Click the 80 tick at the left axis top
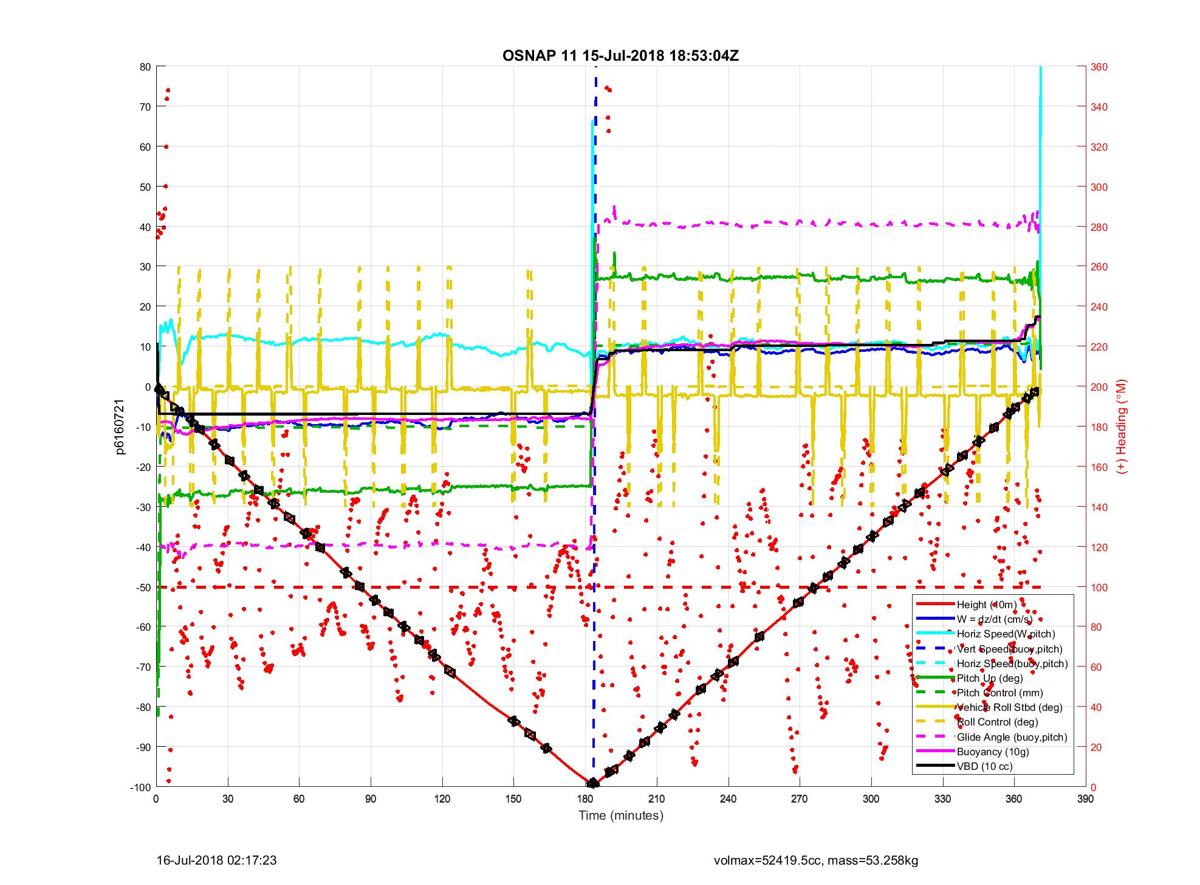Image resolution: width=1200 pixels, height=885 pixels. pyautogui.click(x=144, y=67)
